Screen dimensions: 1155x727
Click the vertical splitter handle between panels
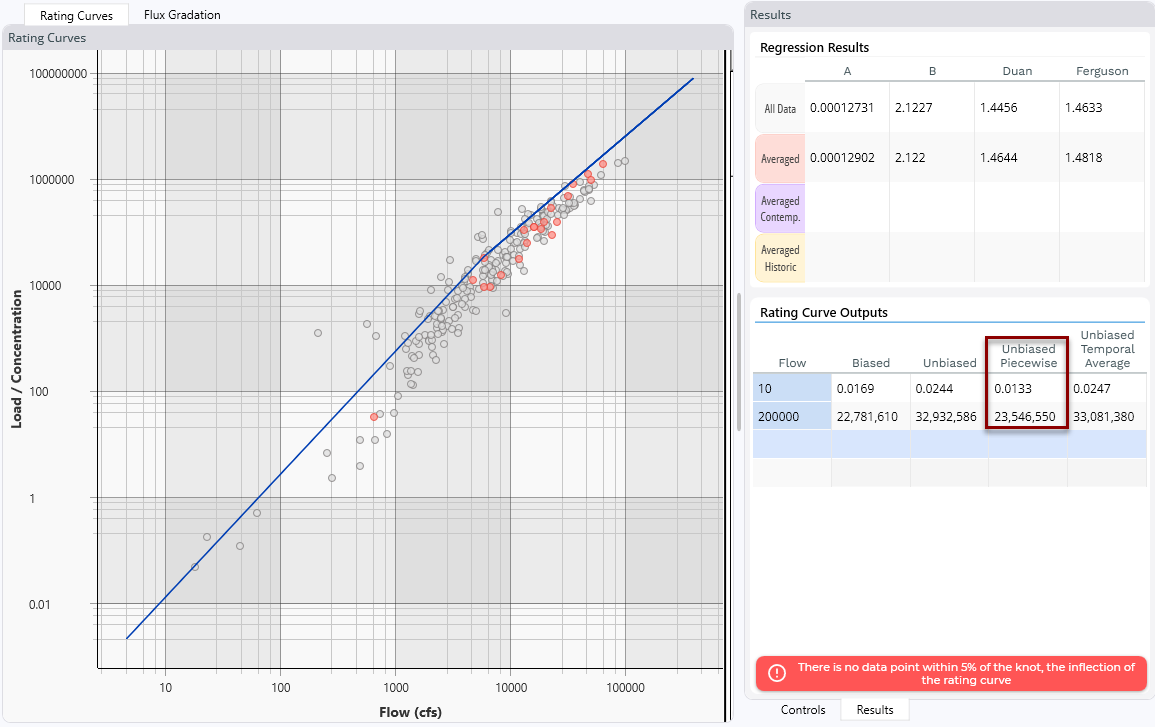[739, 360]
